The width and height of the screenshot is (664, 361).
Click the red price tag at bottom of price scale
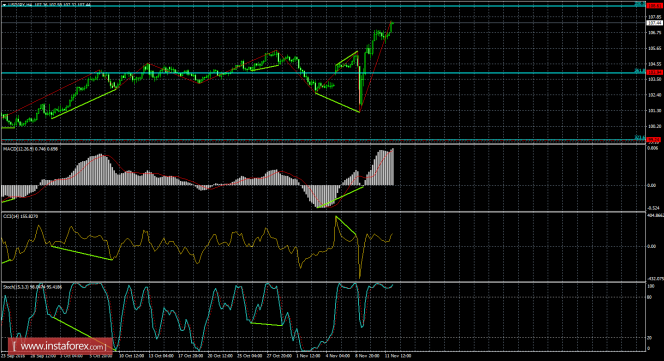tap(654, 139)
